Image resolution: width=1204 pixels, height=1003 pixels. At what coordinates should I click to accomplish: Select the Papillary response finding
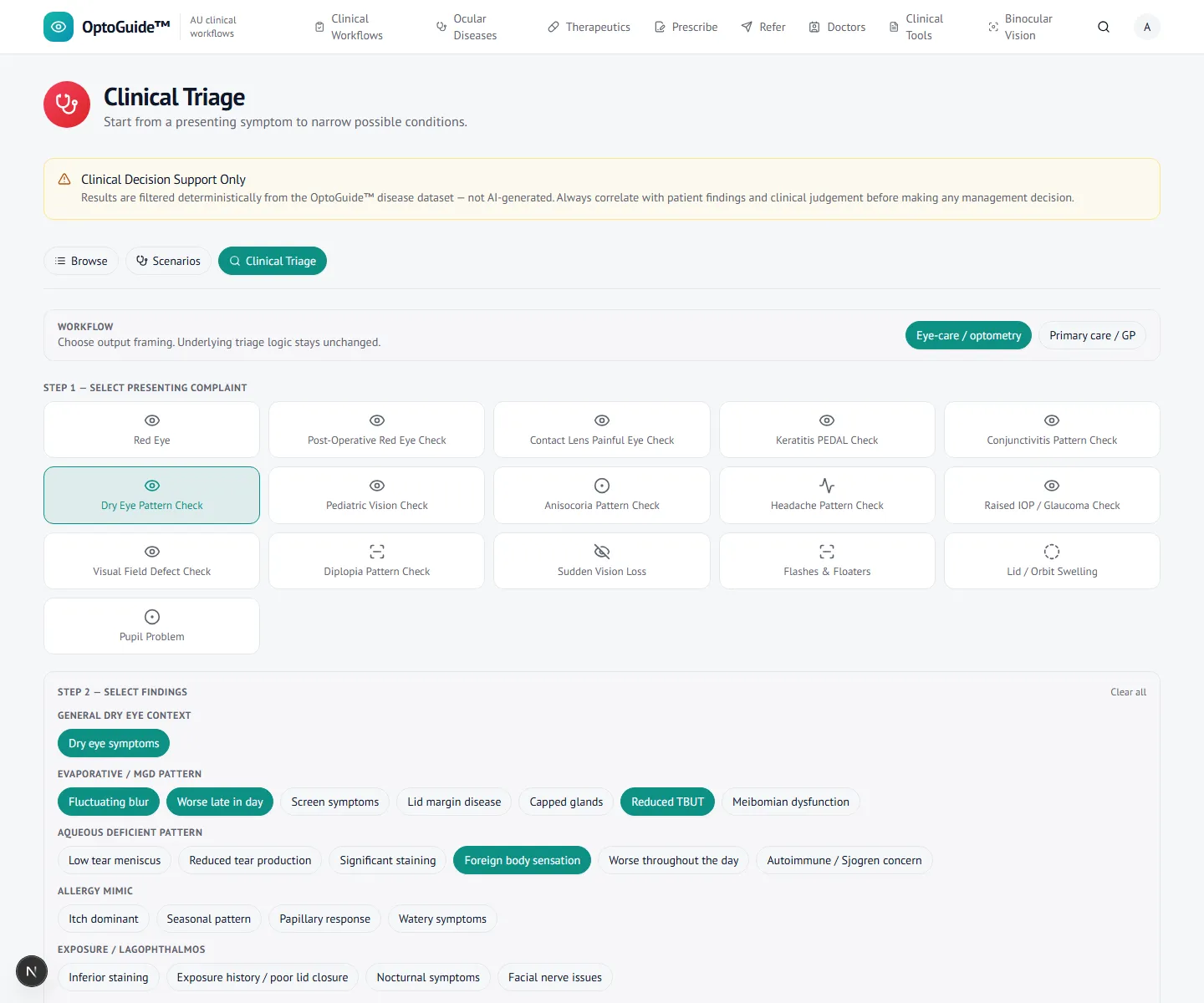pos(324,919)
